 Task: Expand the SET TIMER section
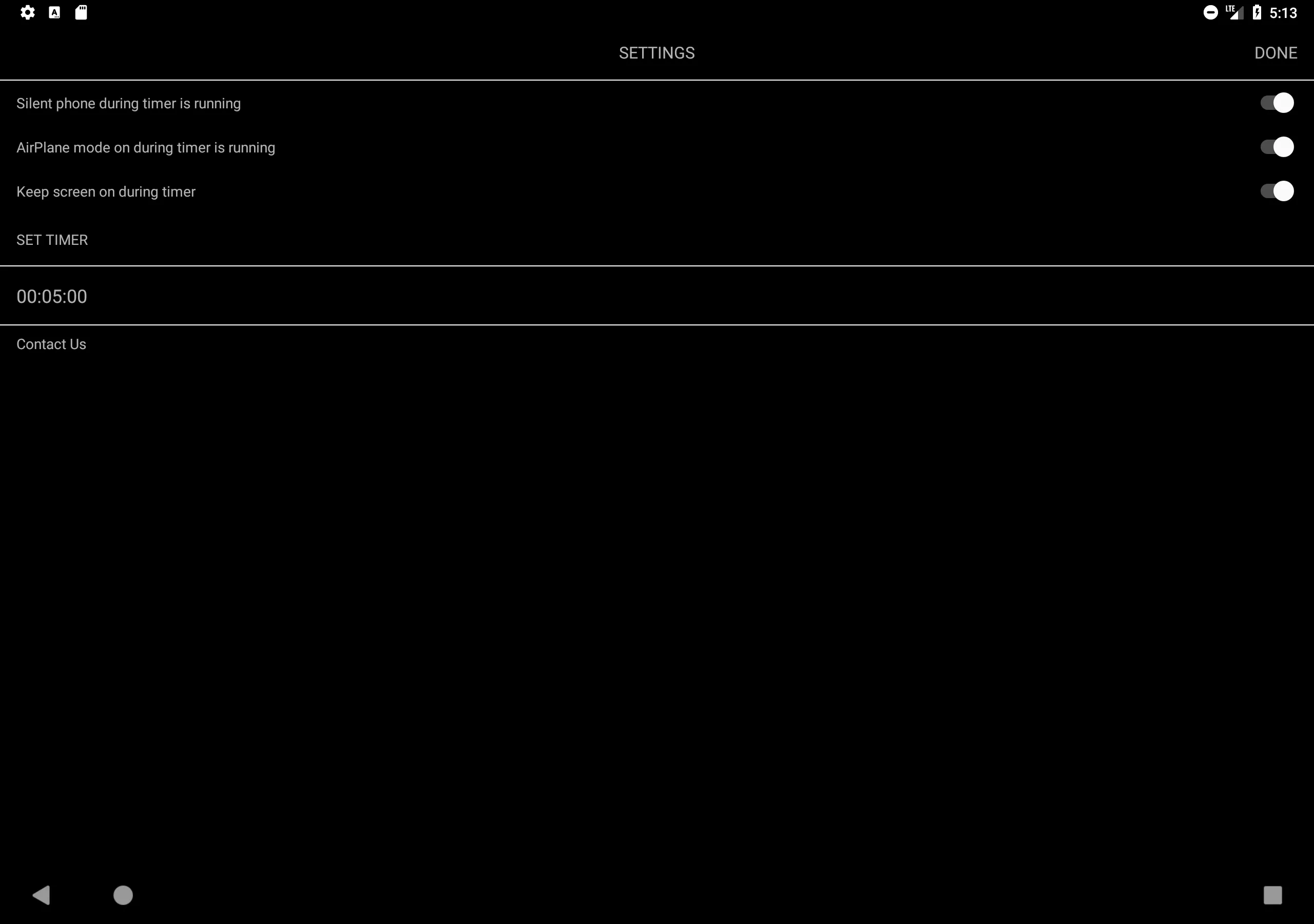click(51, 239)
